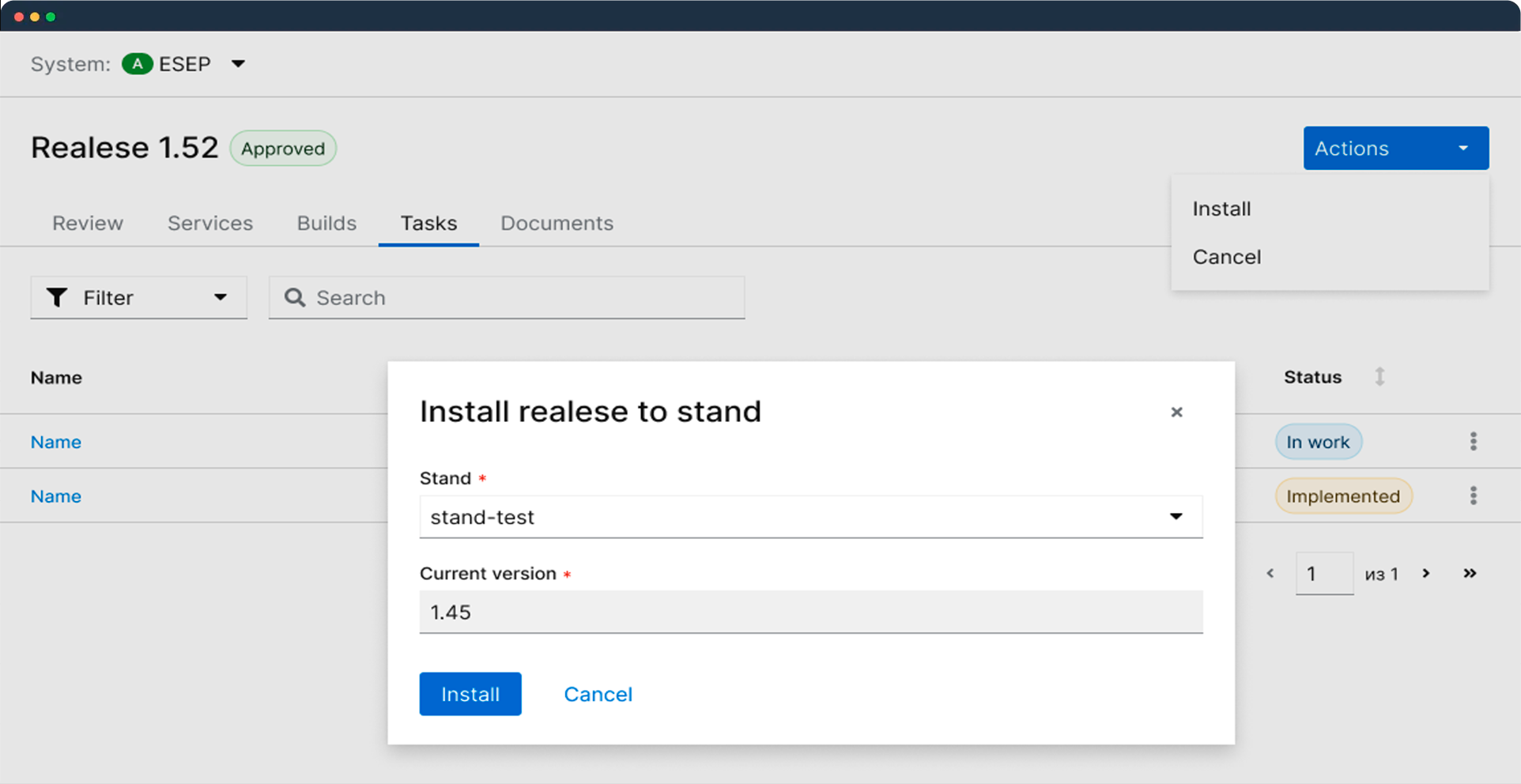Click the green ESEP system avatar

[x=137, y=64]
